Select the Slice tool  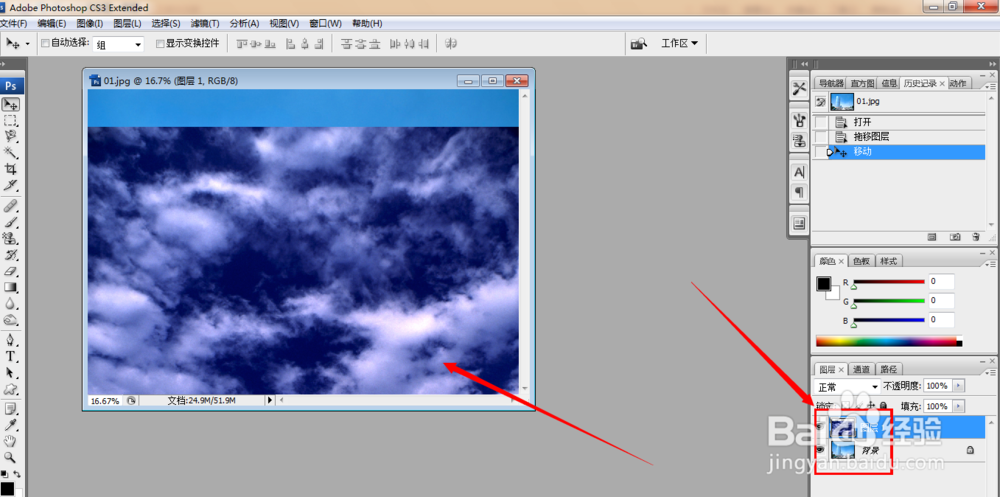pos(11,185)
